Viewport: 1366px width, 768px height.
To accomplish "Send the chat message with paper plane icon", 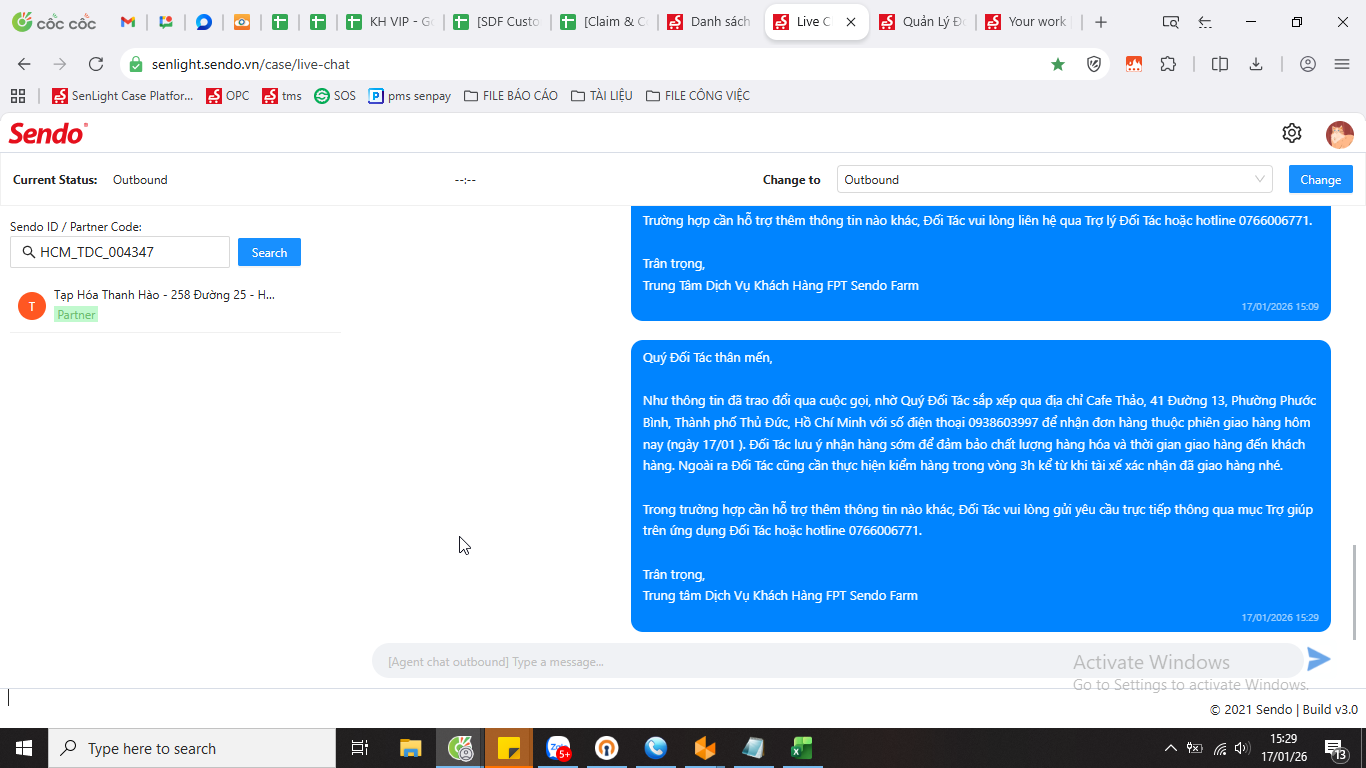I will 1319,659.
